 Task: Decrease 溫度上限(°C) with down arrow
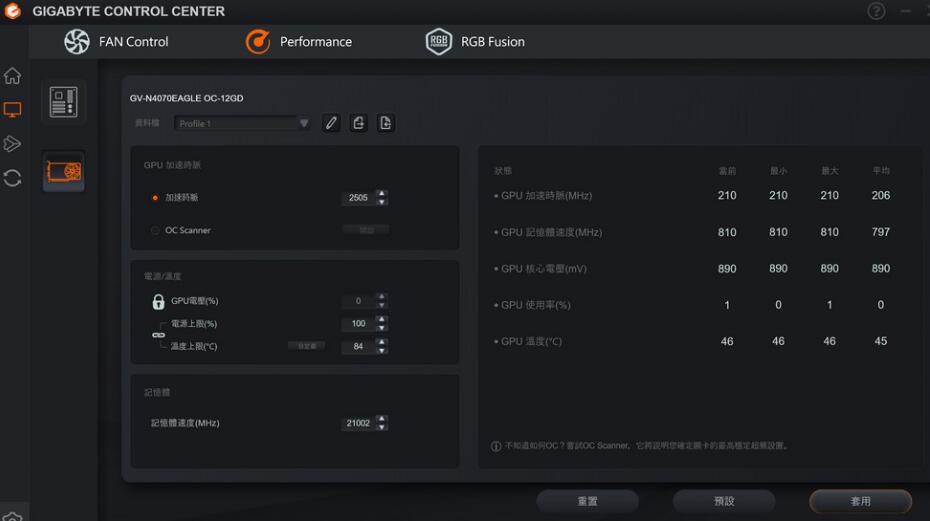click(382, 350)
